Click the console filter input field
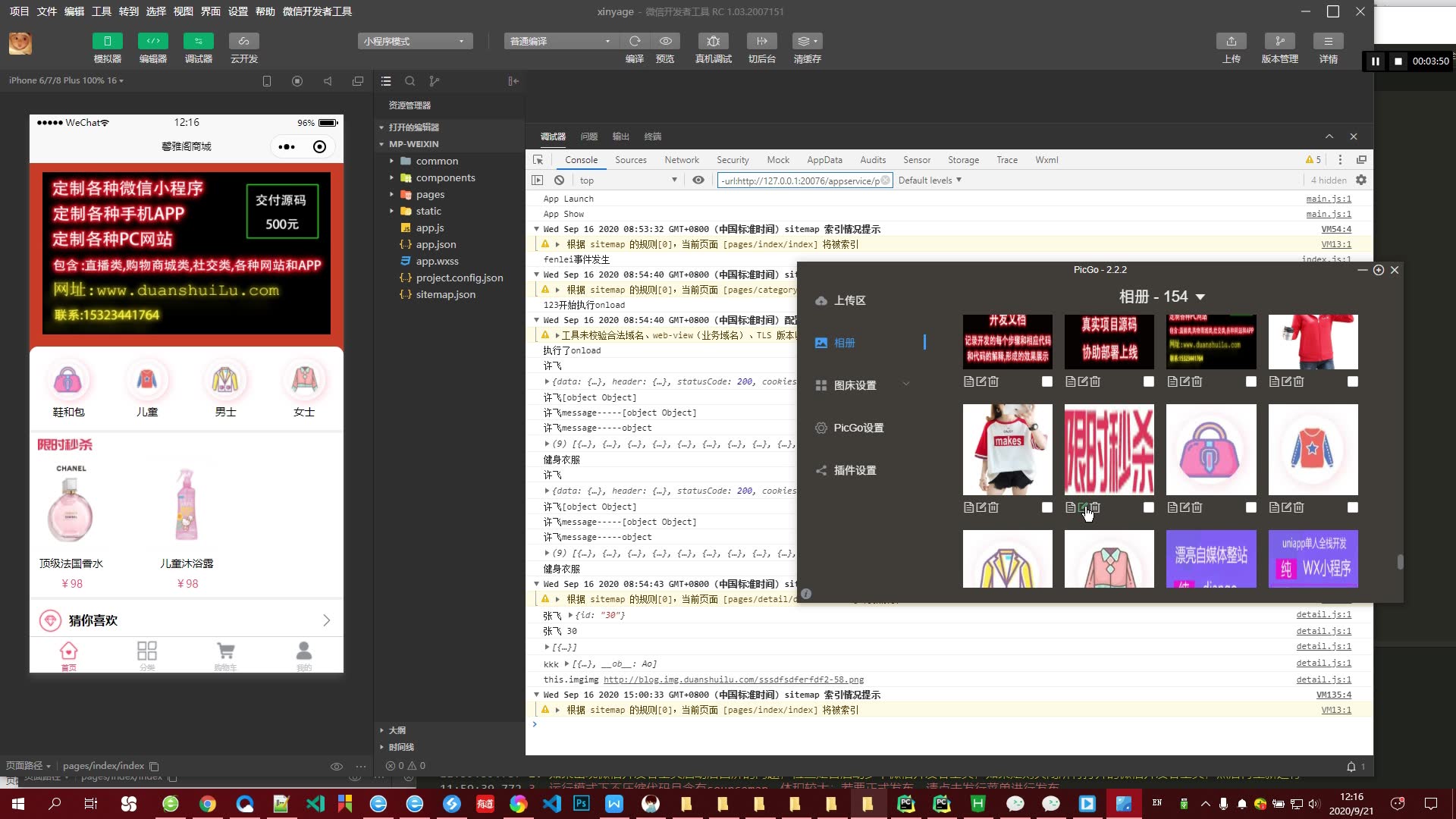 (800, 180)
